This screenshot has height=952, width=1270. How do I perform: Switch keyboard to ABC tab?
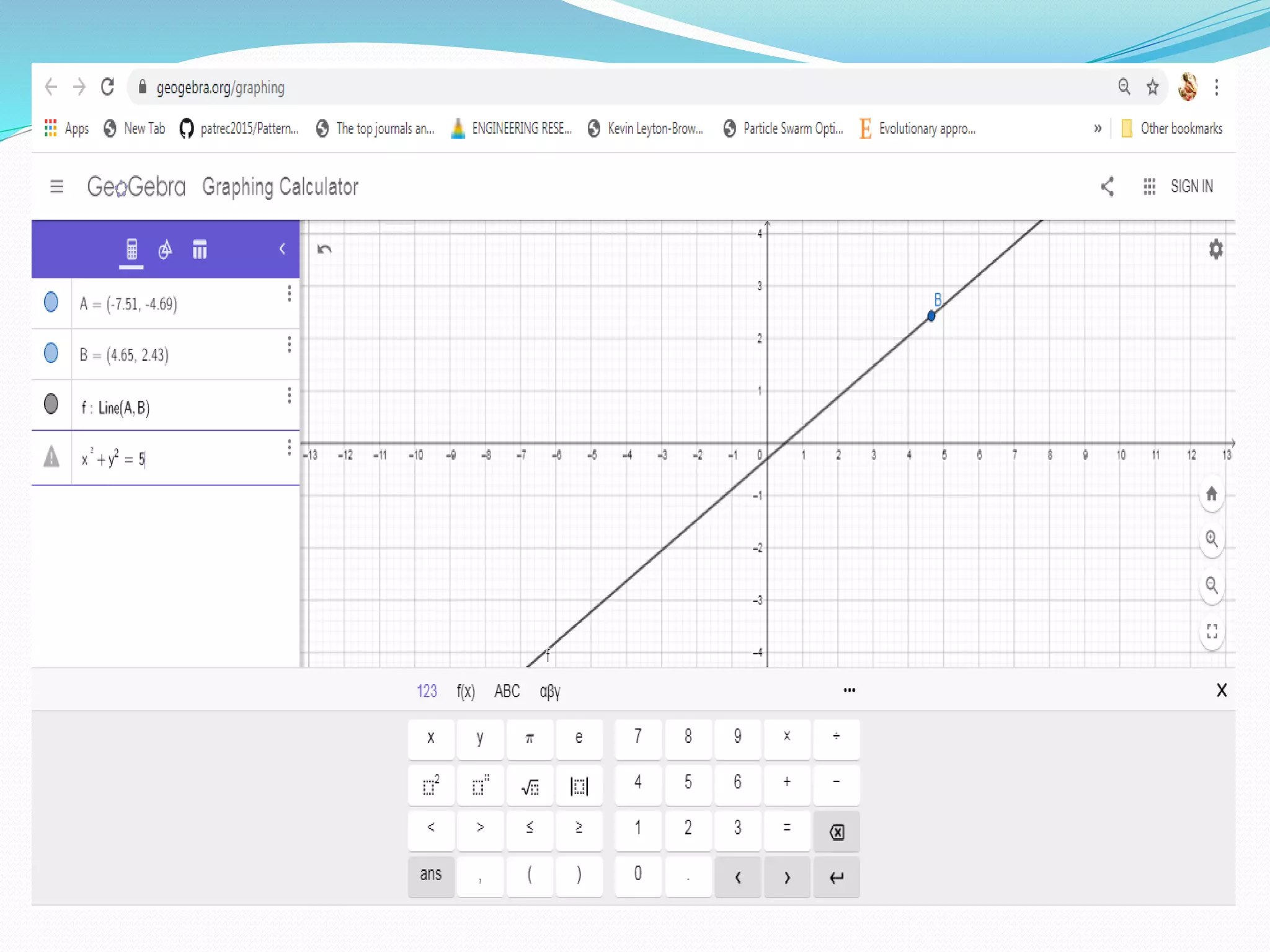[507, 691]
